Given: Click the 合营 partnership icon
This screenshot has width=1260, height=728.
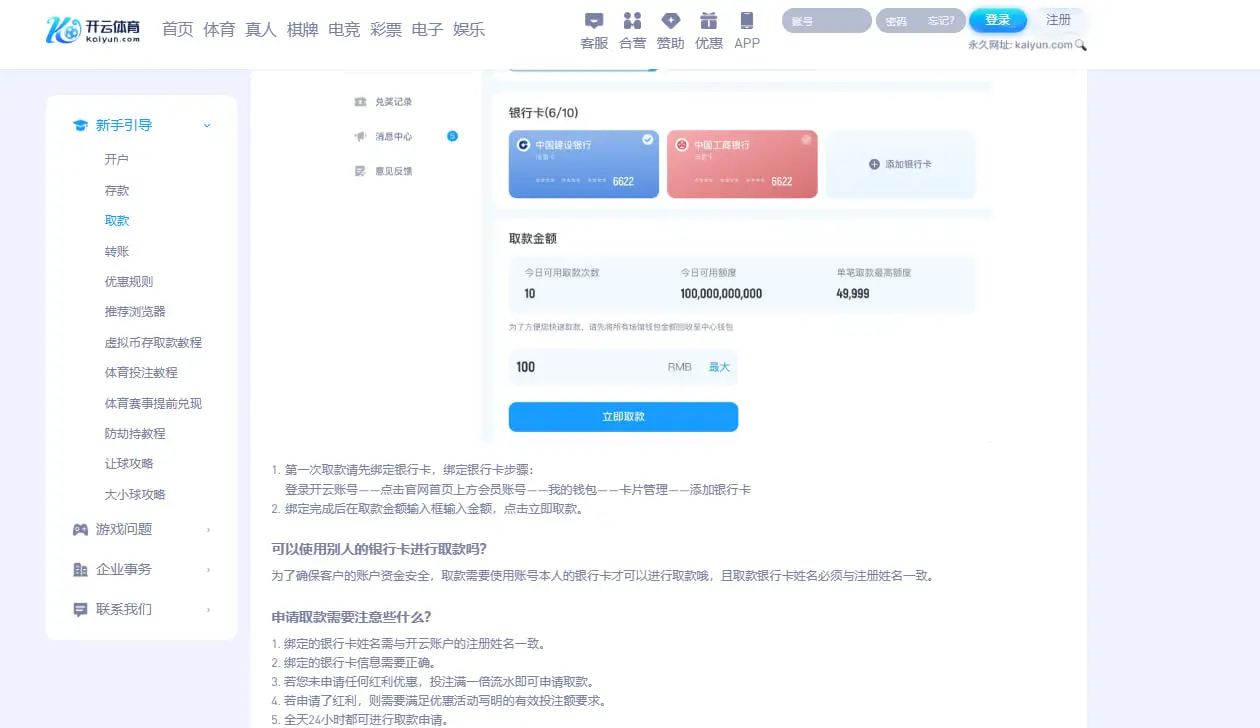Looking at the screenshot, I should [632, 30].
